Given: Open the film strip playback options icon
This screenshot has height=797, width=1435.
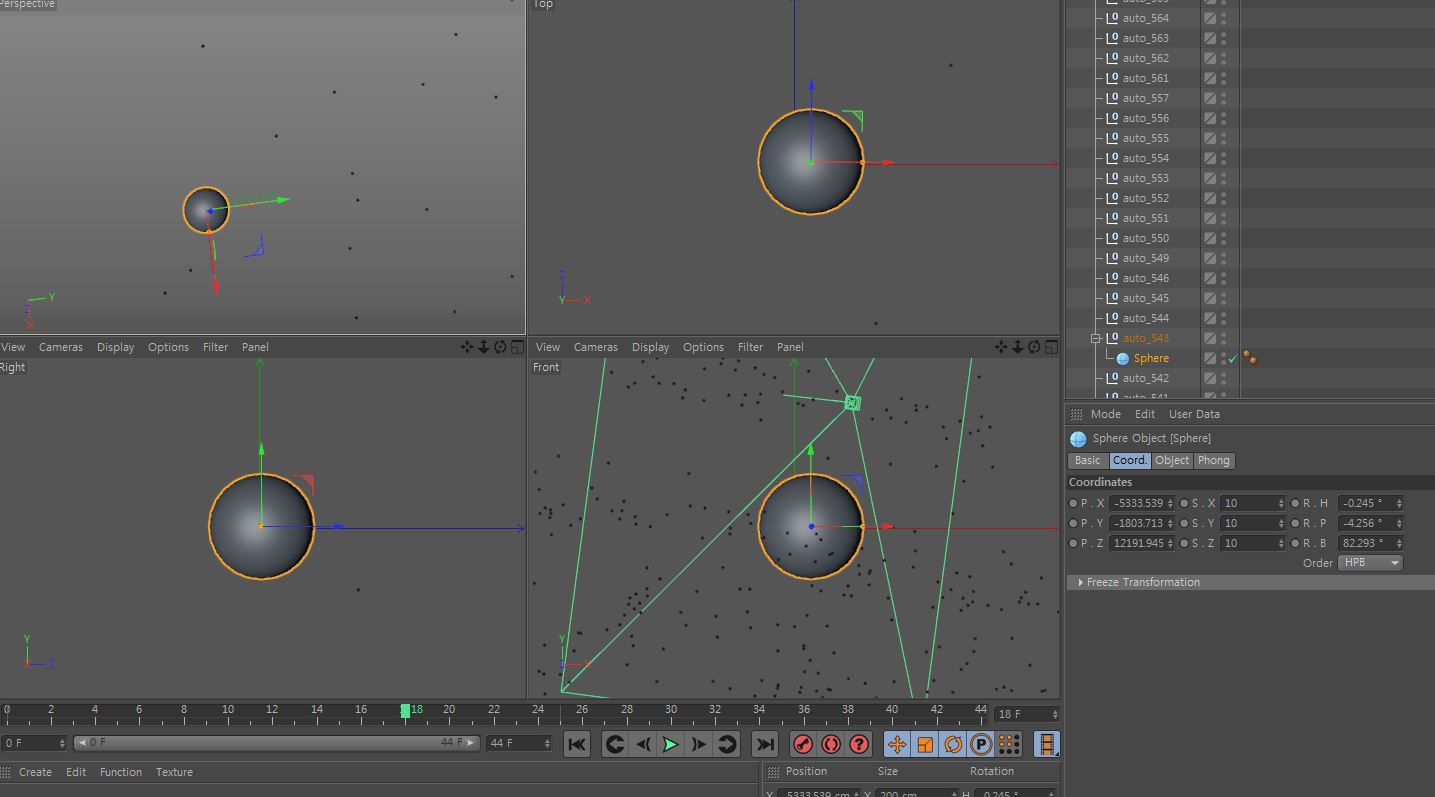Looking at the screenshot, I should (x=1046, y=744).
